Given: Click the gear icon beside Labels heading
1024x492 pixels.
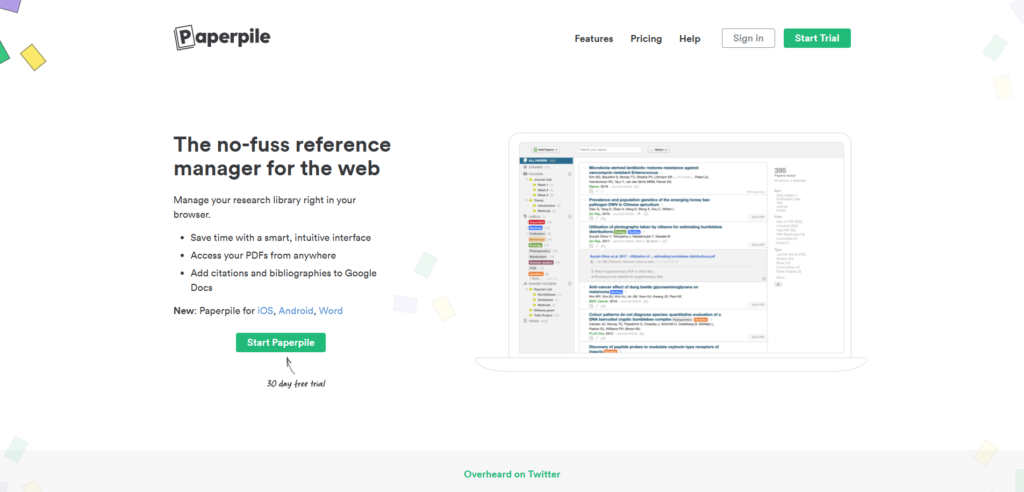Looking at the screenshot, I should [x=569, y=216].
